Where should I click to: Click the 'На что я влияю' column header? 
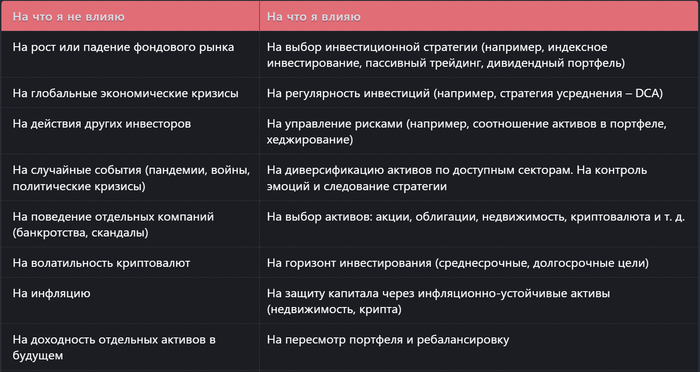(x=479, y=17)
